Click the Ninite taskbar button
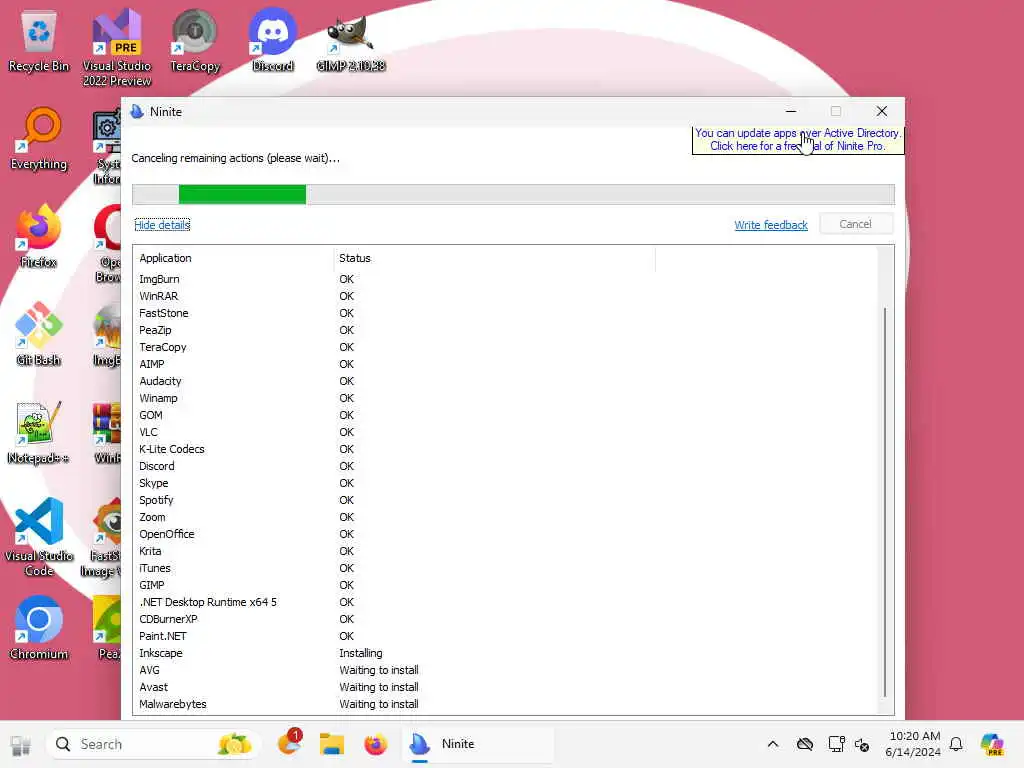1024x768 pixels. (478, 744)
